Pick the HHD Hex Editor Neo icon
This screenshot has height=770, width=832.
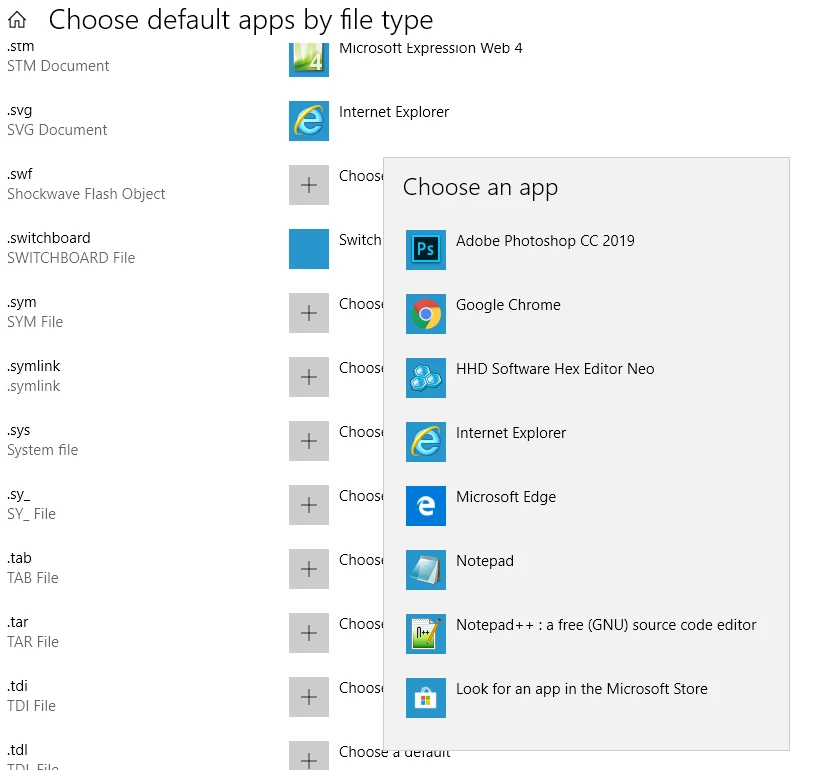[426, 378]
